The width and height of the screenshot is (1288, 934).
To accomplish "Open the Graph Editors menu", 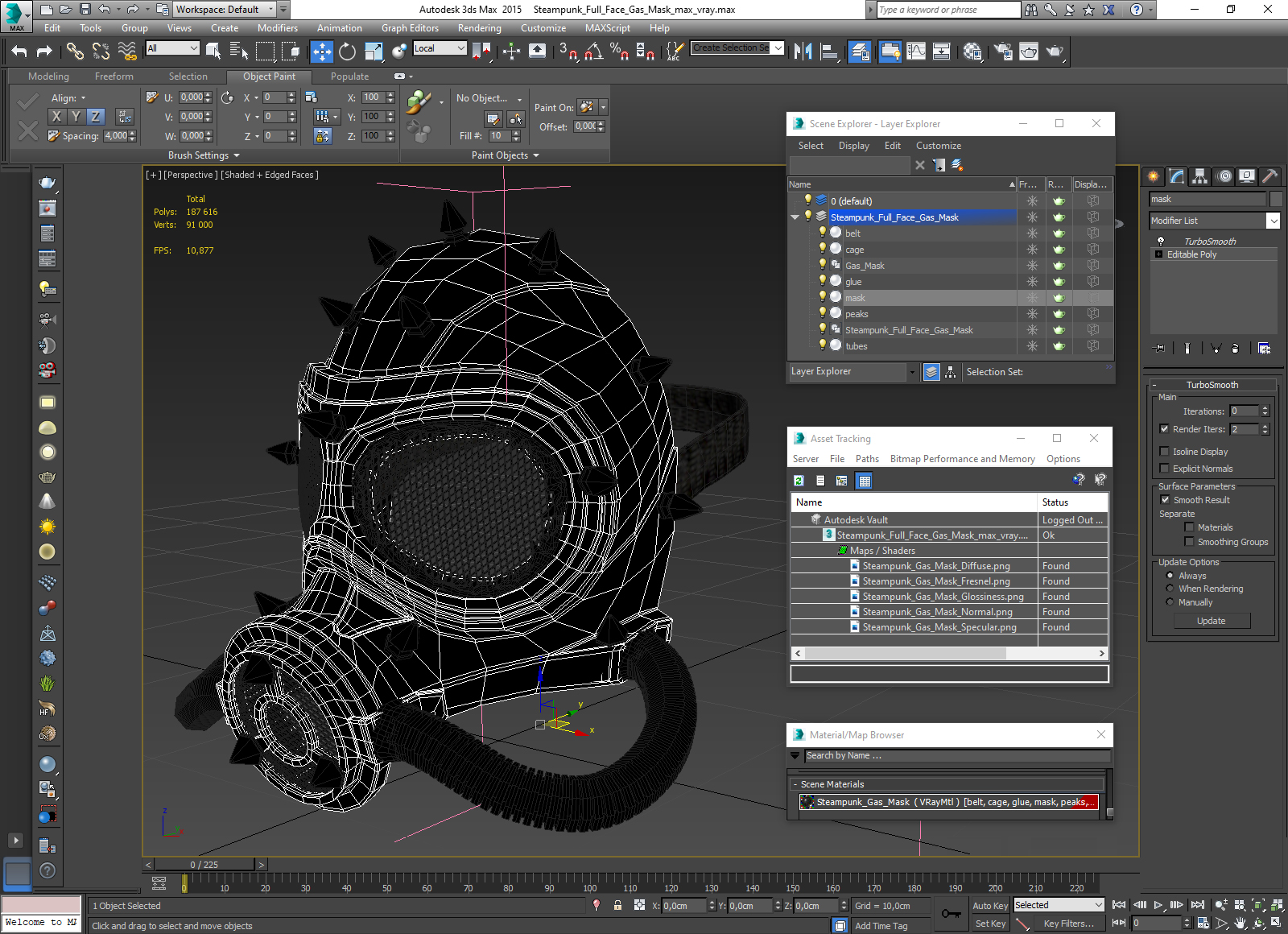I will pos(410,28).
